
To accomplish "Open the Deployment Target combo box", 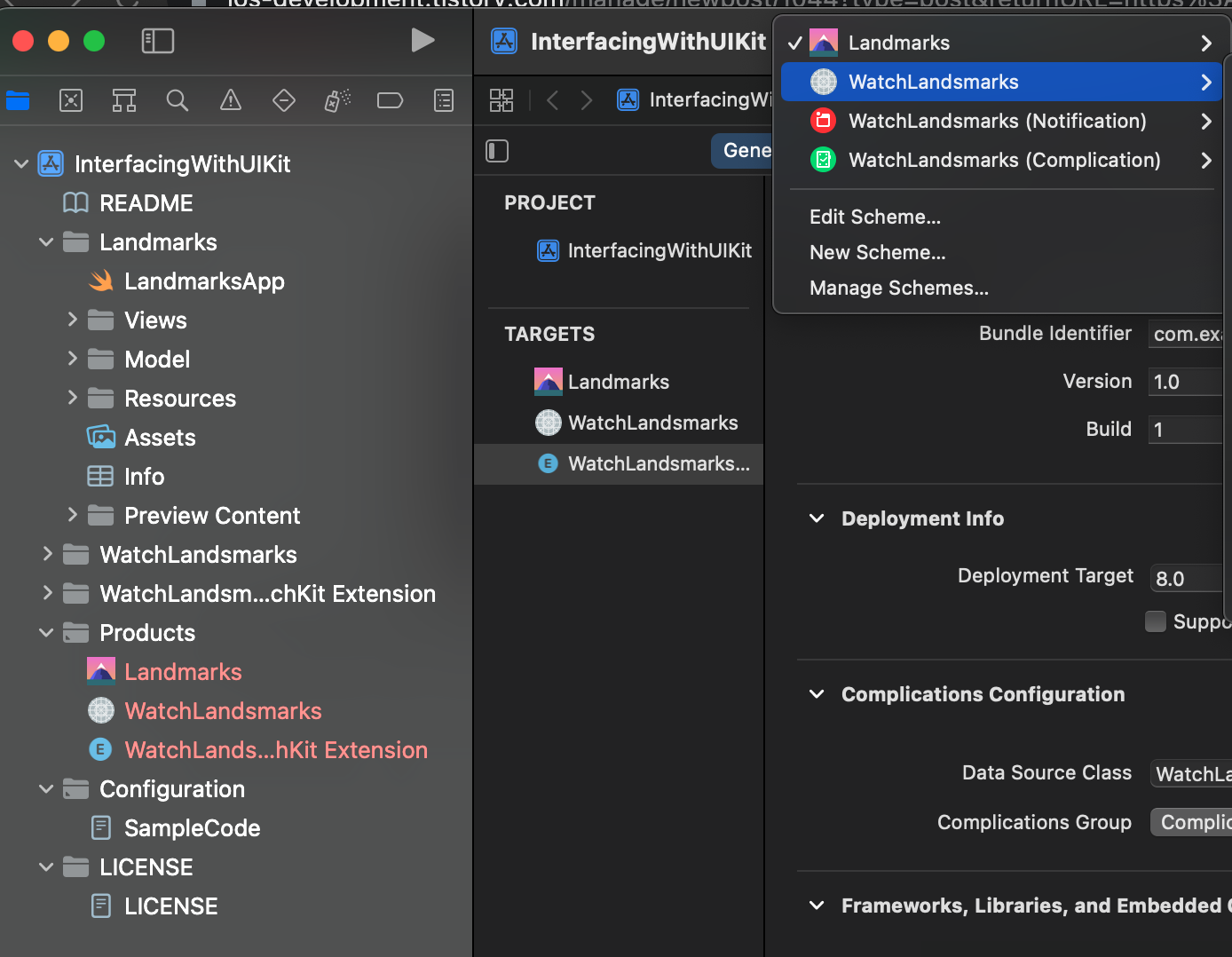I will [1187, 578].
